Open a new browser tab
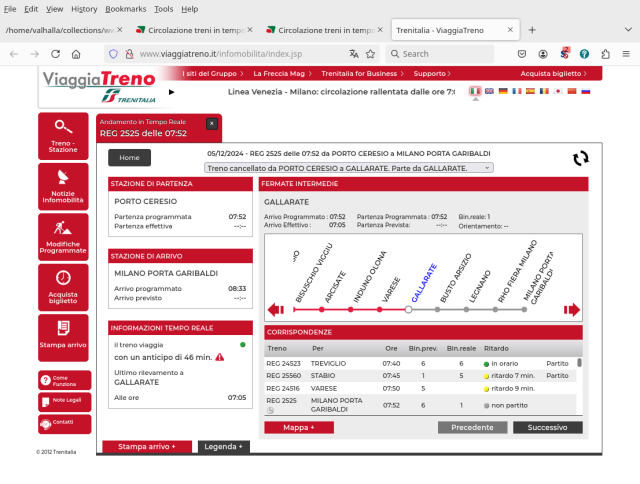640x484 pixels. coord(532,30)
